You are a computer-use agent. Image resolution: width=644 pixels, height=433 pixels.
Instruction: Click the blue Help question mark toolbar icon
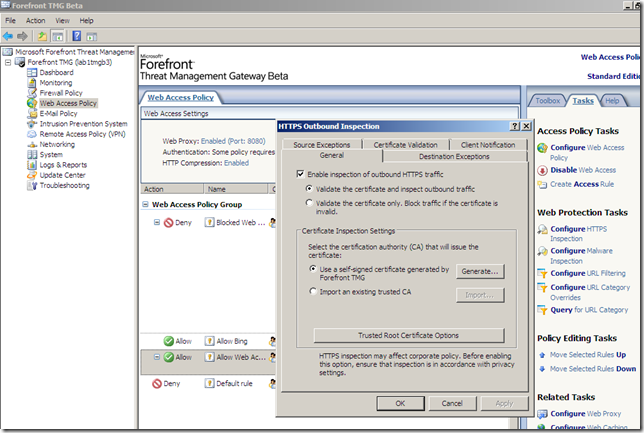(x=76, y=36)
